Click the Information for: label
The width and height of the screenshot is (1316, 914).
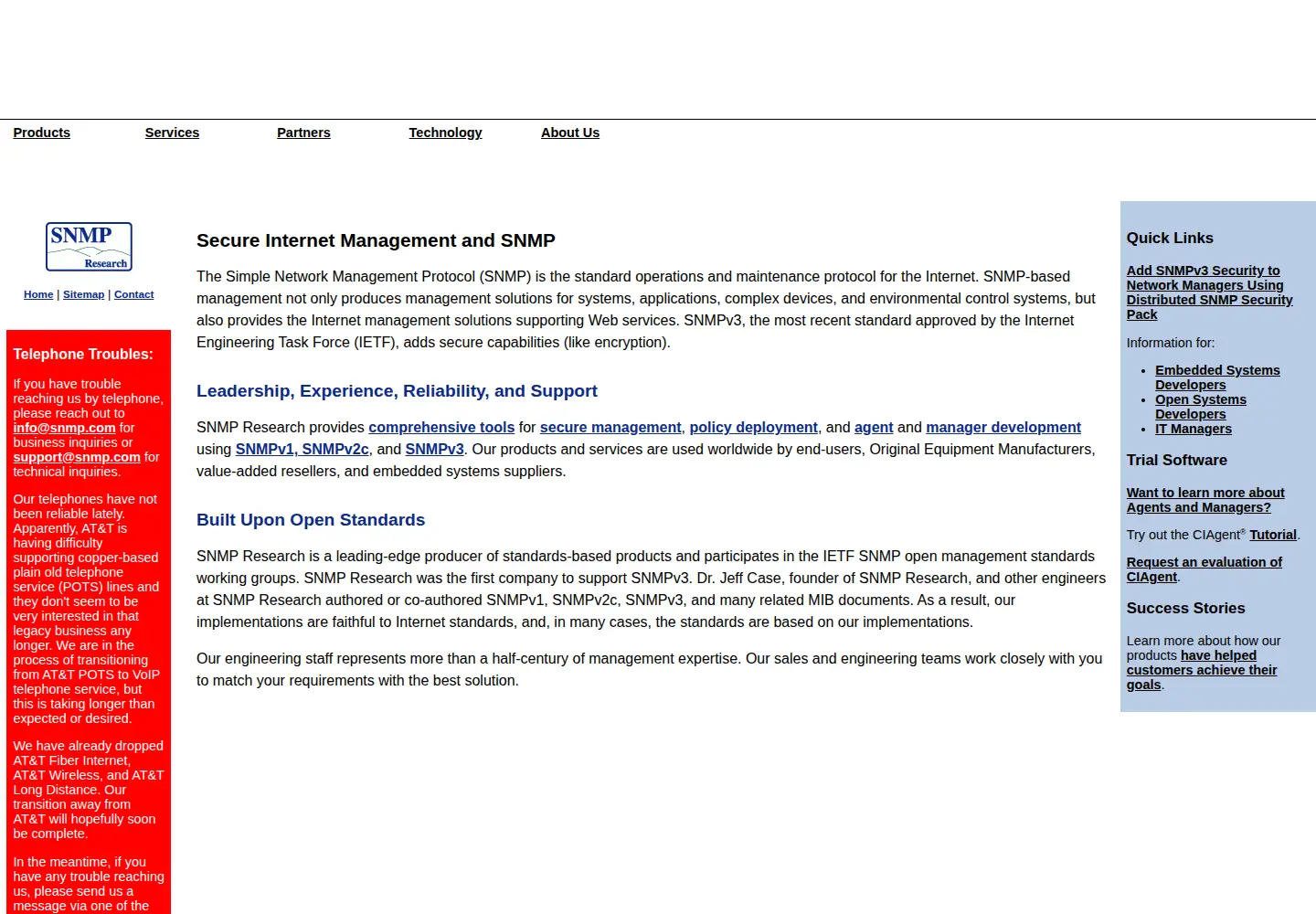1171,343
